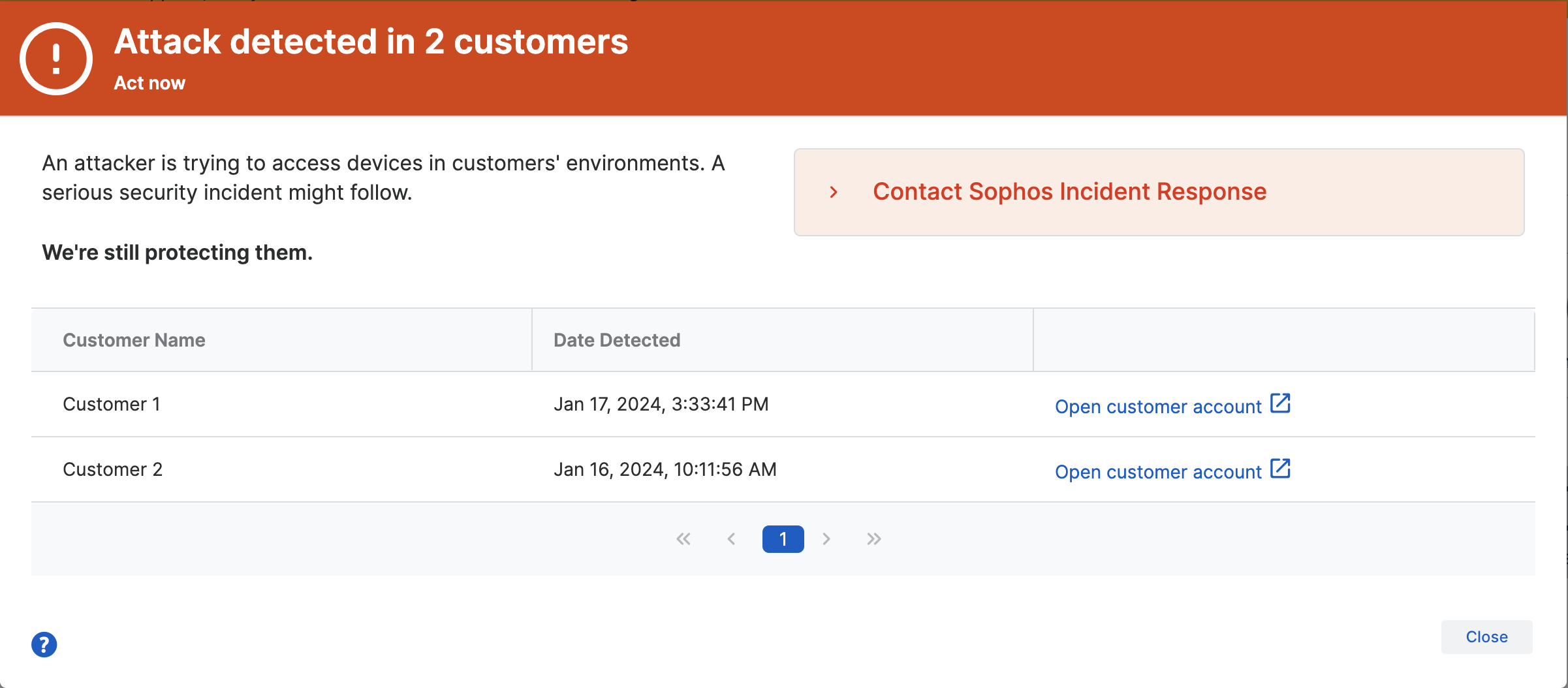Image resolution: width=1568 pixels, height=688 pixels.
Task: Open customer account link for Customer 1
Action: click(1158, 407)
